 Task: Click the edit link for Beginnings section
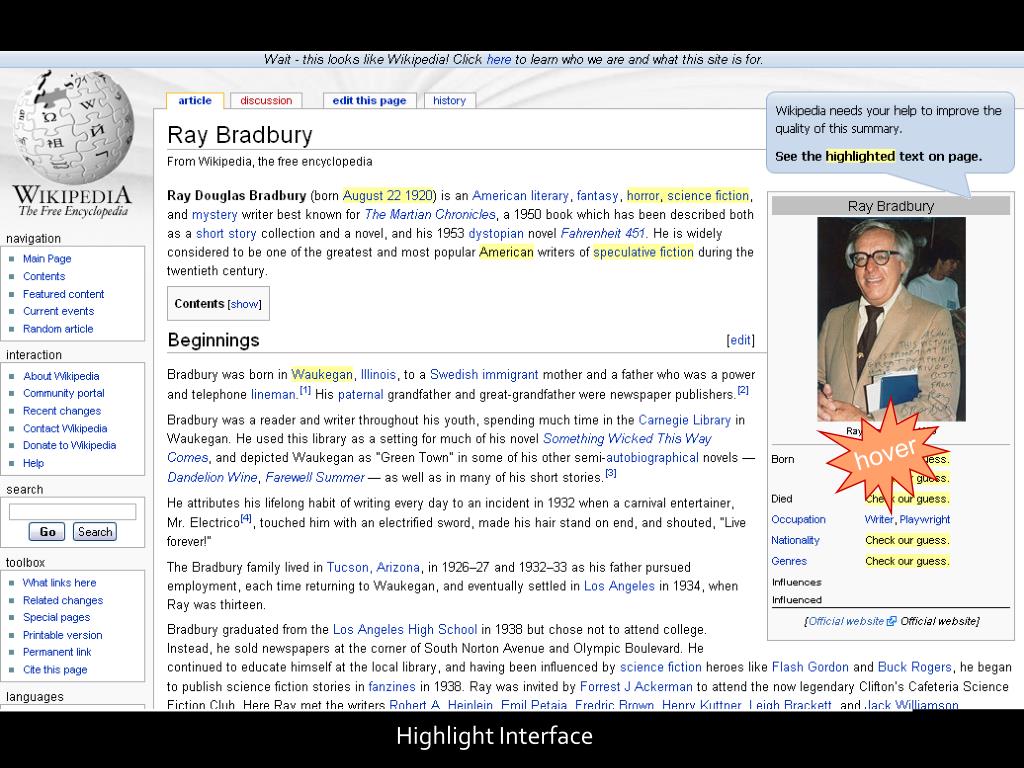pyautogui.click(x=740, y=340)
